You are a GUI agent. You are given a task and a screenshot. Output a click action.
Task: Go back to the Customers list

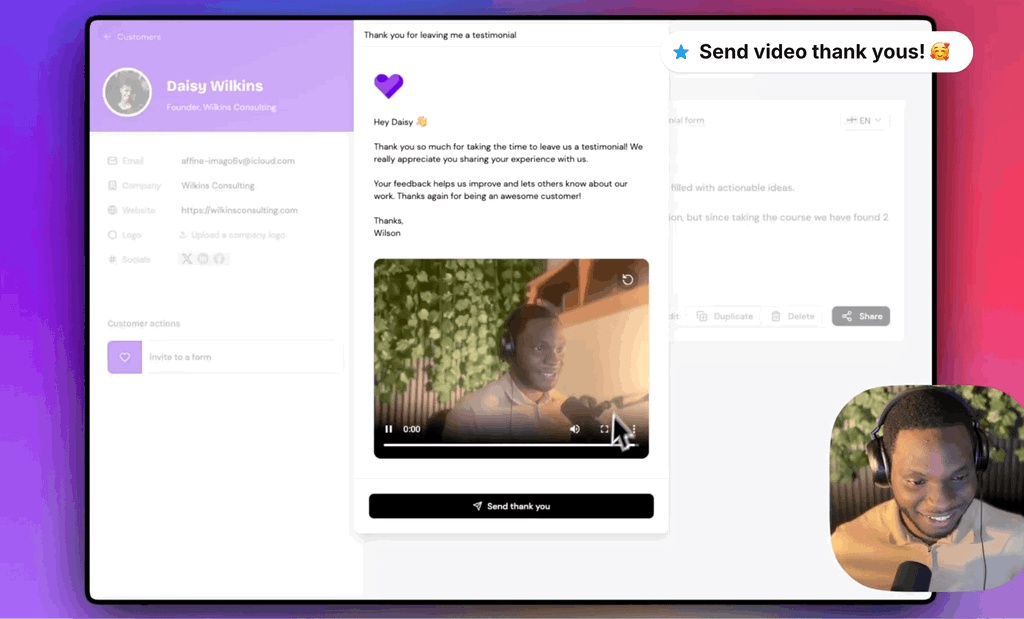[133, 37]
